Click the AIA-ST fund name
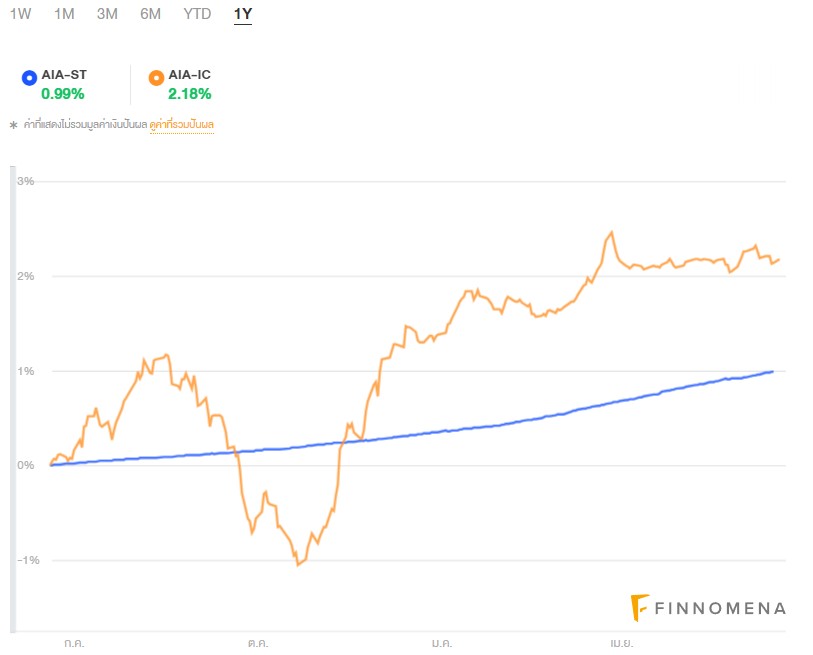 pos(64,75)
